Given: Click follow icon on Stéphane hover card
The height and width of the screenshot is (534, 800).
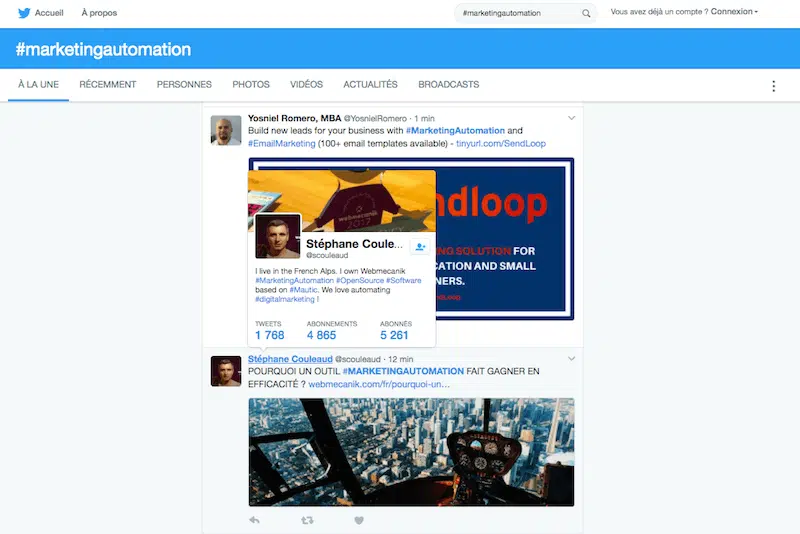Looking at the screenshot, I should [x=420, y=247].
